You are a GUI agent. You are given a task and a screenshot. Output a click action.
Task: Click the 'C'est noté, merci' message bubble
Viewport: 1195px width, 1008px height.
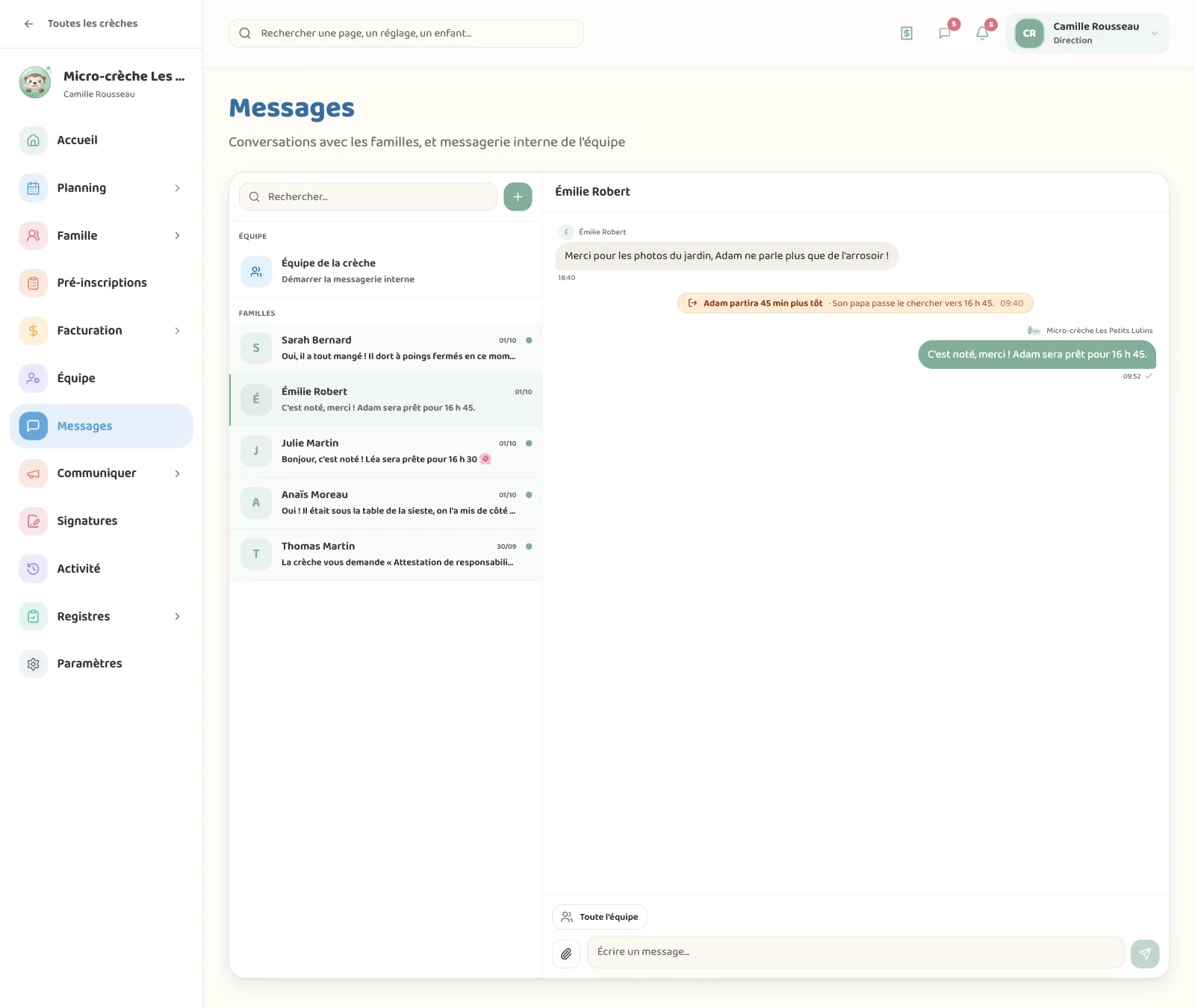click(1037, 355)
